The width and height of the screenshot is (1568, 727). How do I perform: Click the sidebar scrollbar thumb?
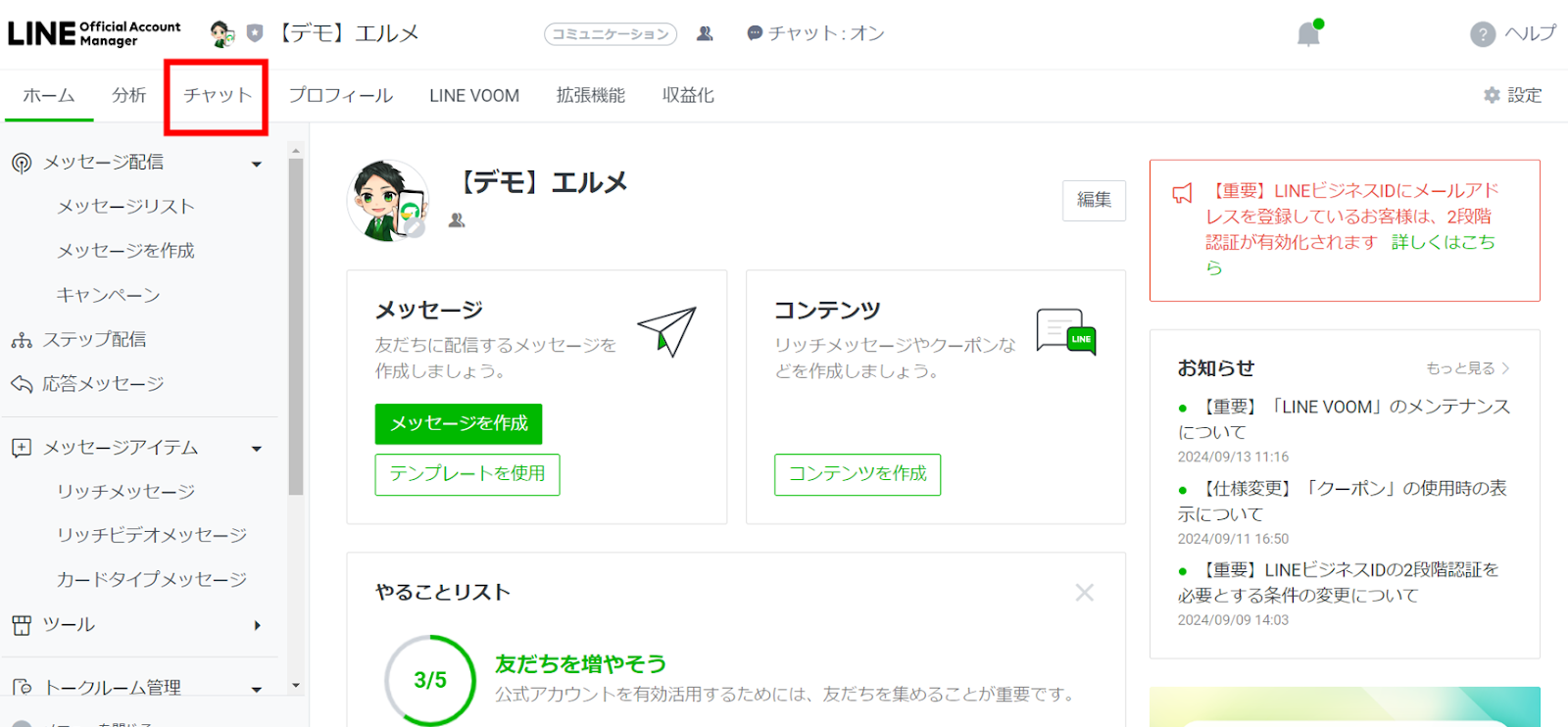pos(296,326)
